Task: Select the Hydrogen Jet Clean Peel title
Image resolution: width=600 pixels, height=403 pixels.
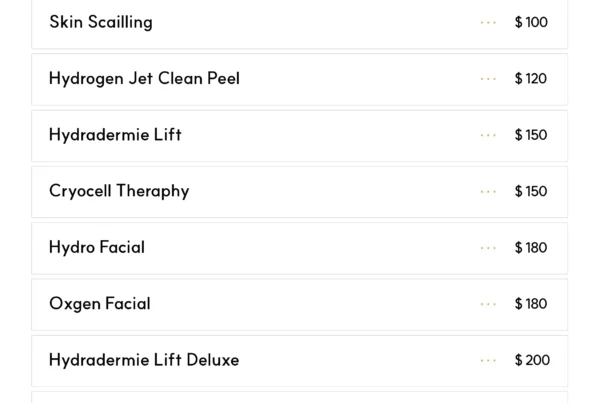Action: pyautogui.click(x=144, y=79)
